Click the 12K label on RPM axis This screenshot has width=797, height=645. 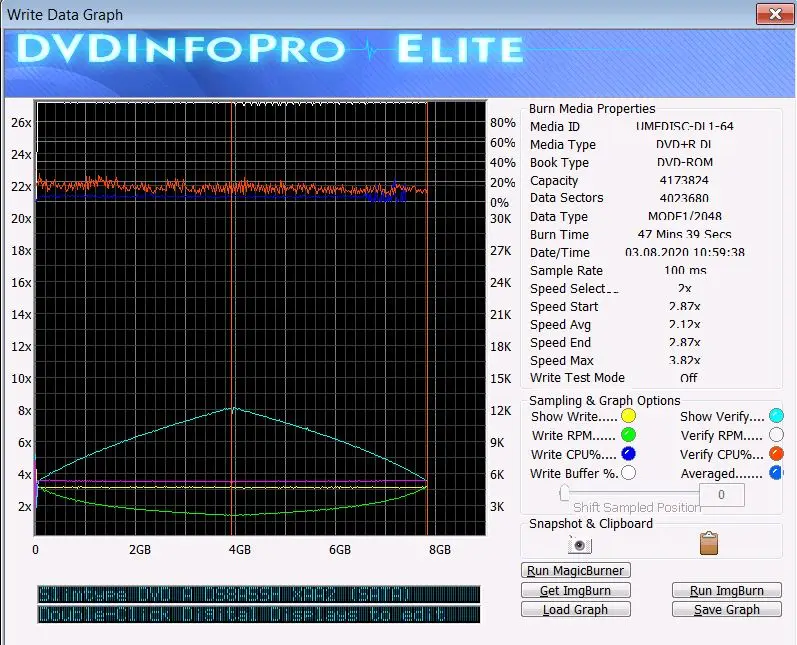pos(501,410)
